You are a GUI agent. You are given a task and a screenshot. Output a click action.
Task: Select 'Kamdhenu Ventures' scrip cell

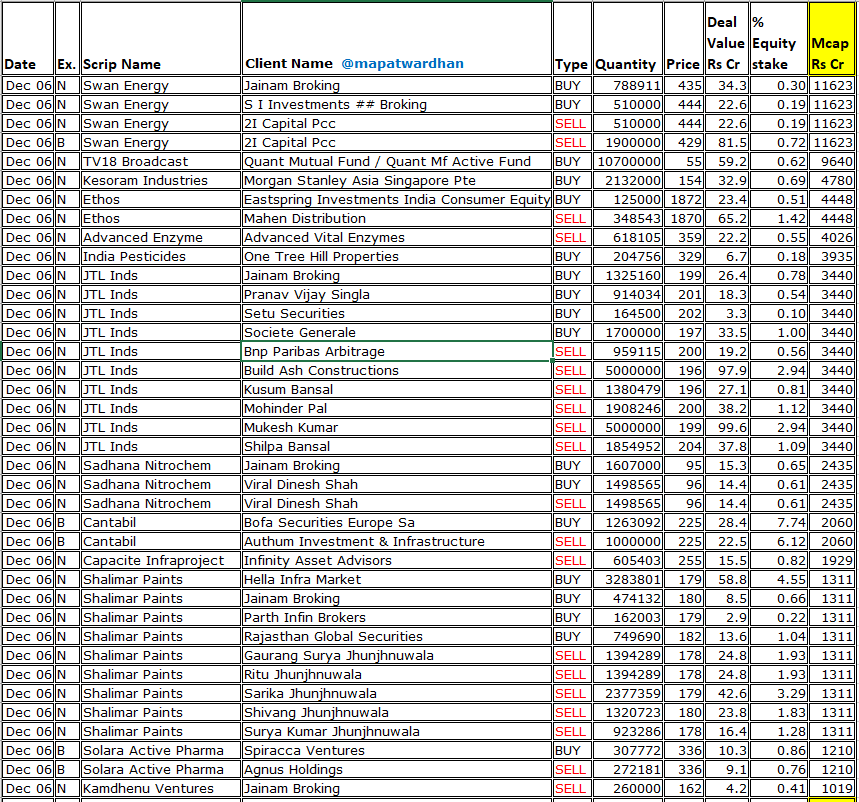tap(161, 788)
